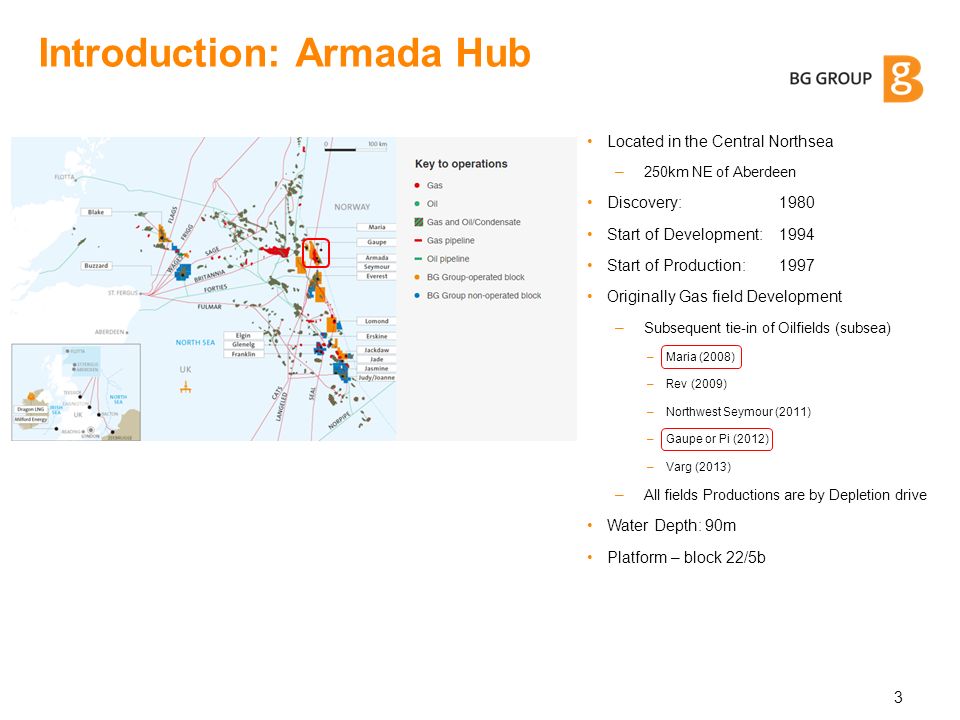Viewport: 960px width, 720px height.
Task: Click the 'Buzzard' field label on the map
Action: point(96,266)
